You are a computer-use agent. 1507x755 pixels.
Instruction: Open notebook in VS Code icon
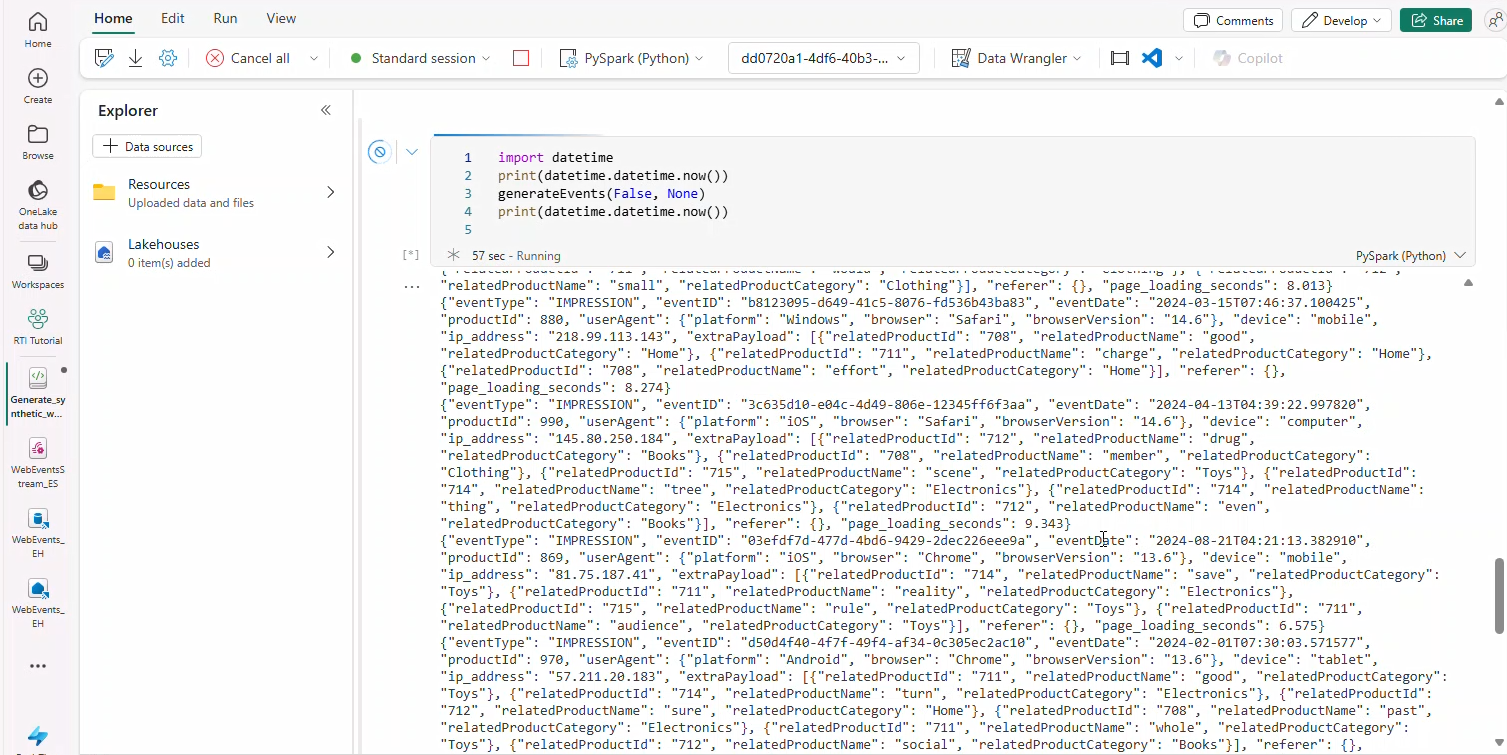coord(1152,58)
